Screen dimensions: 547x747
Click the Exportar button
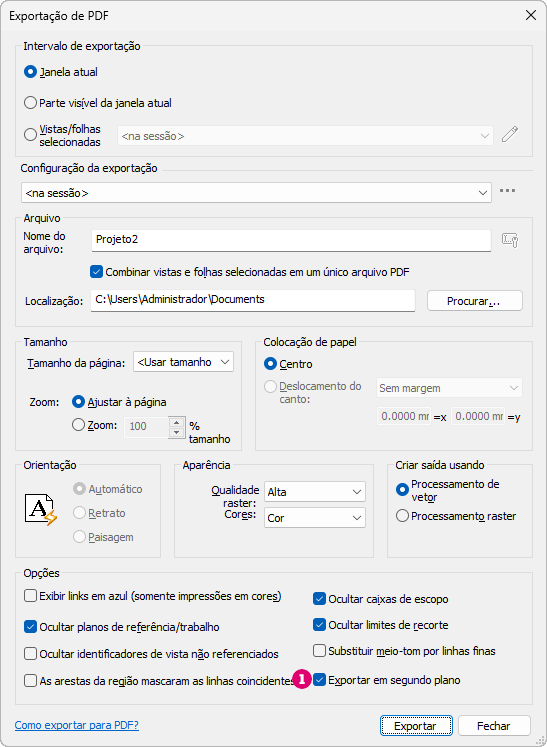tap(415, 726)
